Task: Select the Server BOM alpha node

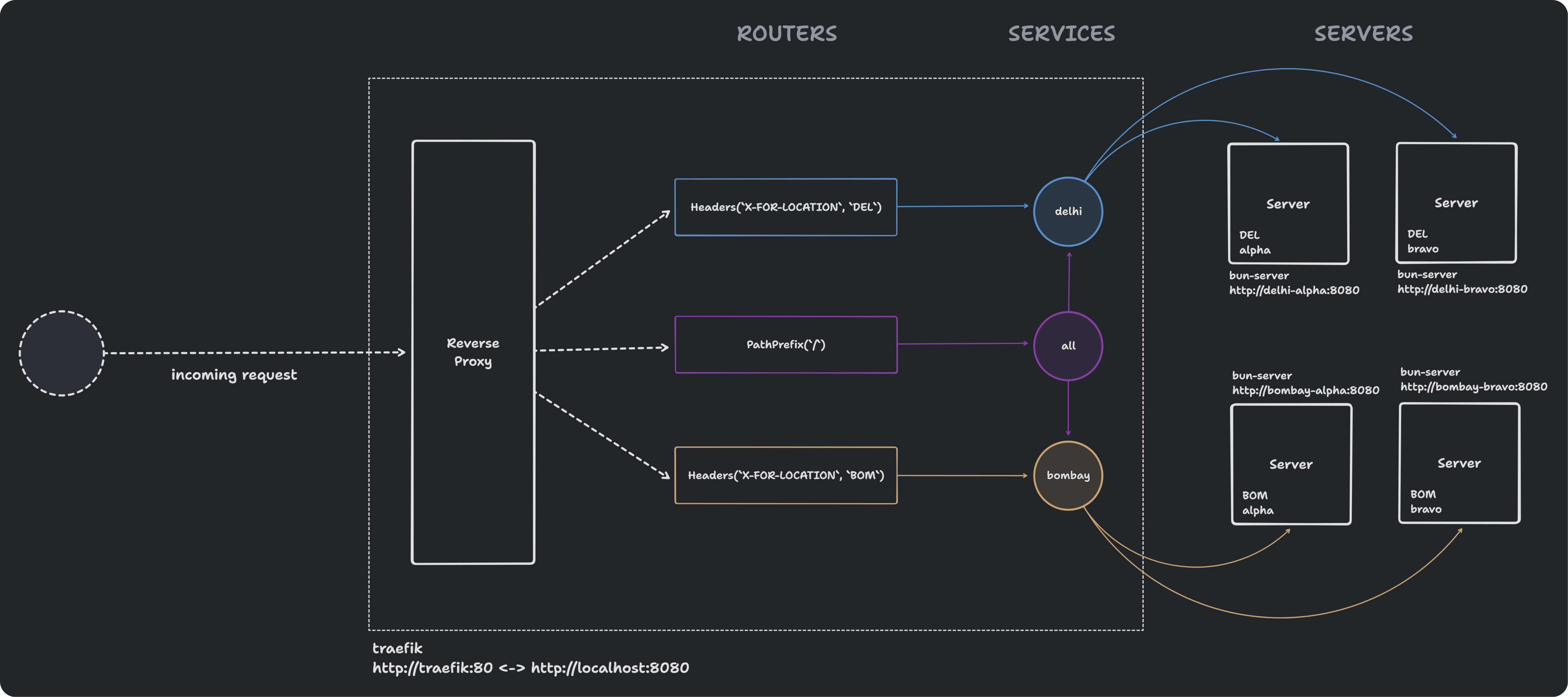Action: point(1291,463)
